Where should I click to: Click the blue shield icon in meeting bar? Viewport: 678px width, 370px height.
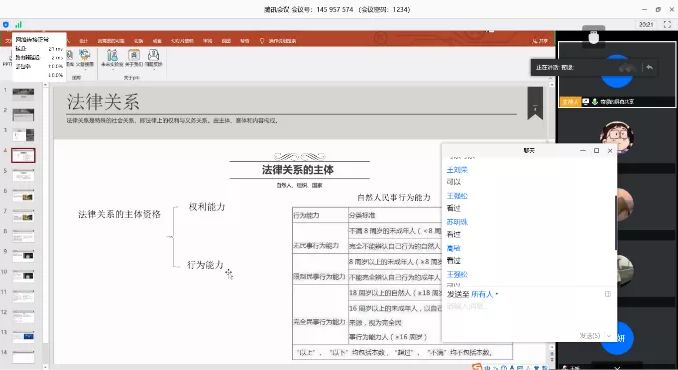coord(6,25)
